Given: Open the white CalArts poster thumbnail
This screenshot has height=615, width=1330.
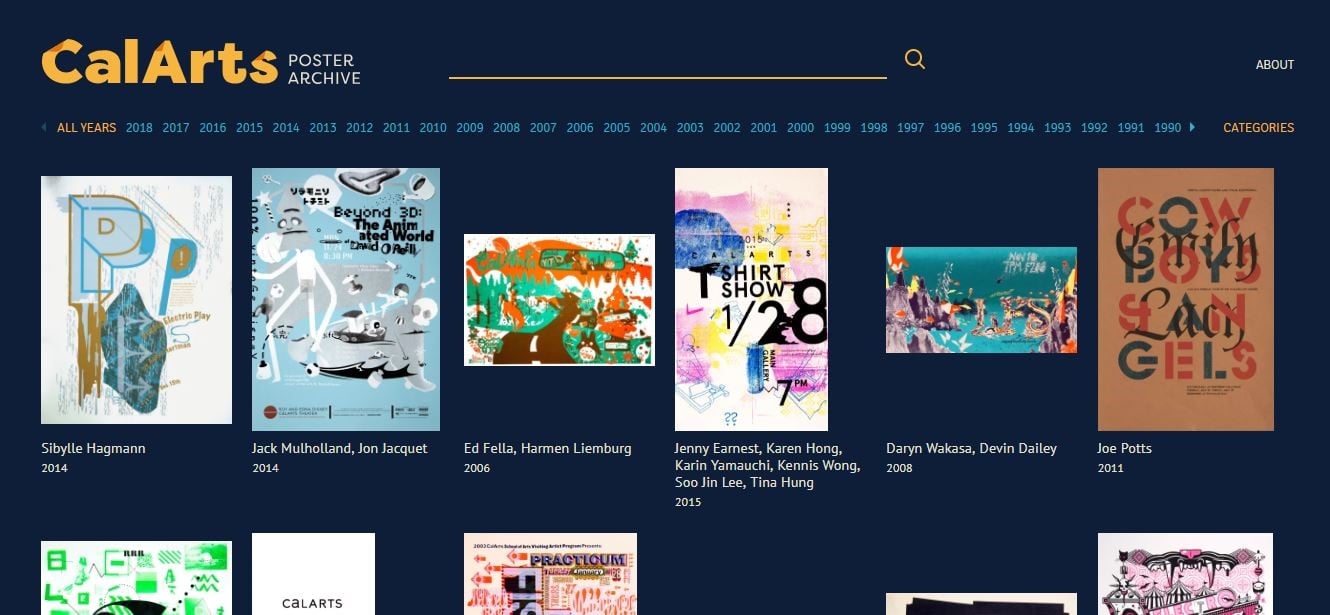Looking at the screenshot, I should click(x=313, y=574).
